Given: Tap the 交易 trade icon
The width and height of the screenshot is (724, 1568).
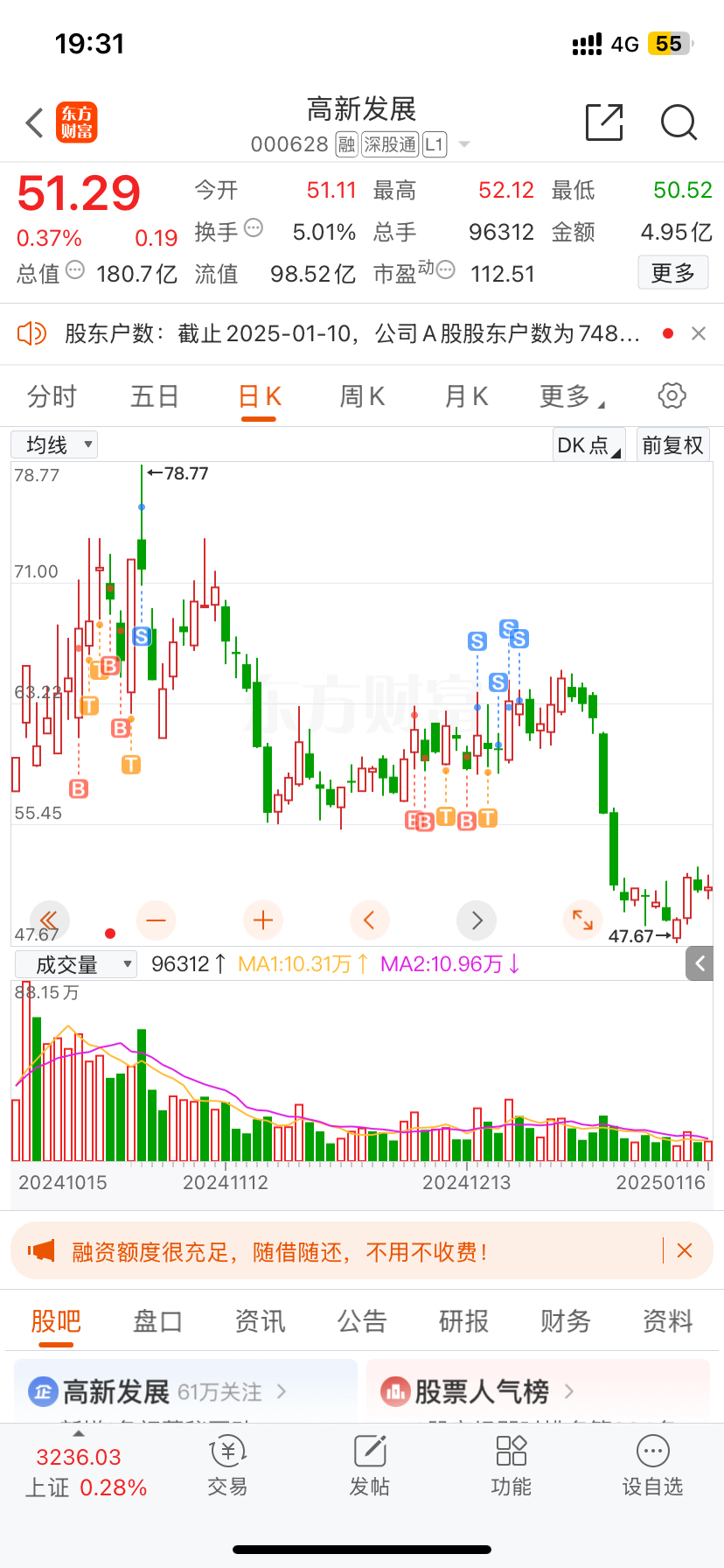Looking at the screenshot, I should (227, 1466).
